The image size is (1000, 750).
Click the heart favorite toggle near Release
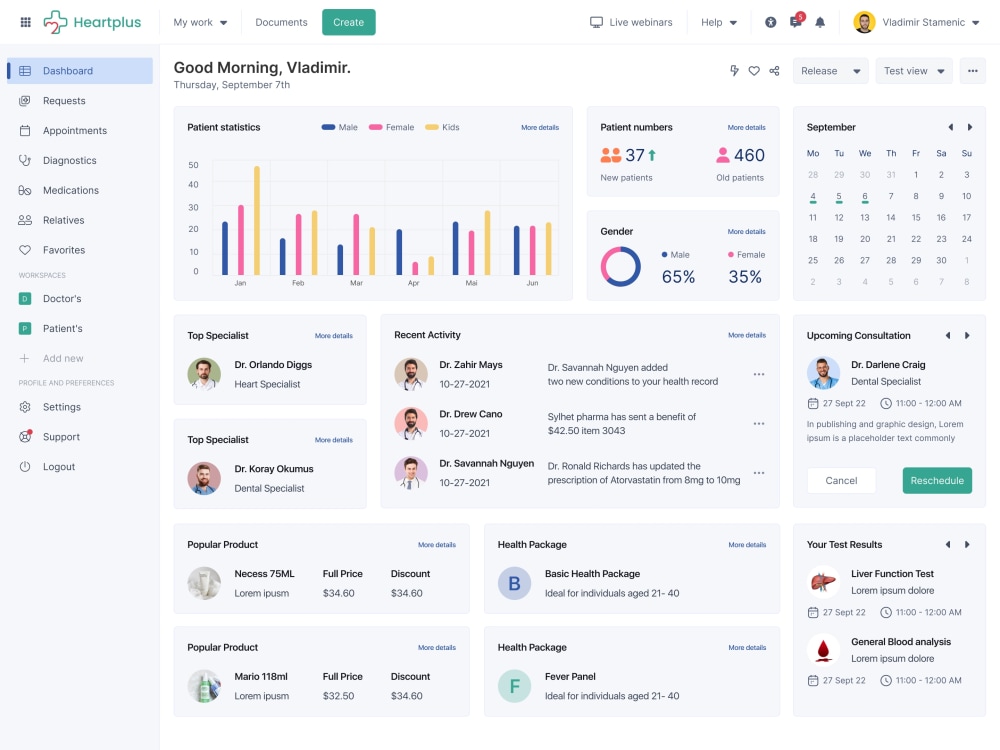[x=755, y=70]
